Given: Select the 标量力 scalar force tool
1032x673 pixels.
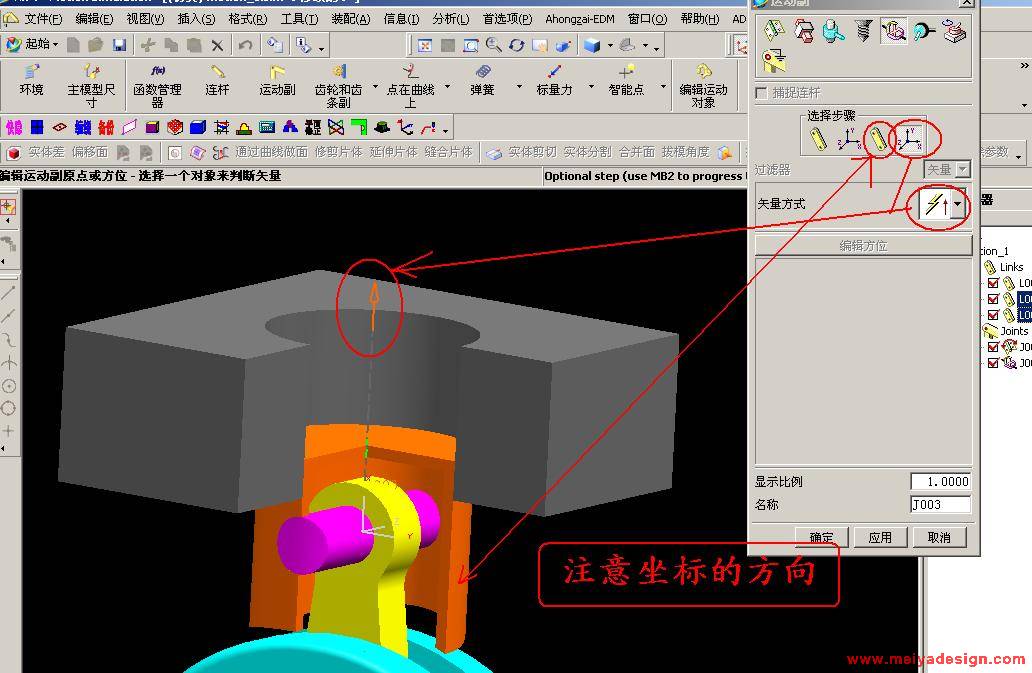Looking at the screenshot, I should 554,80.
